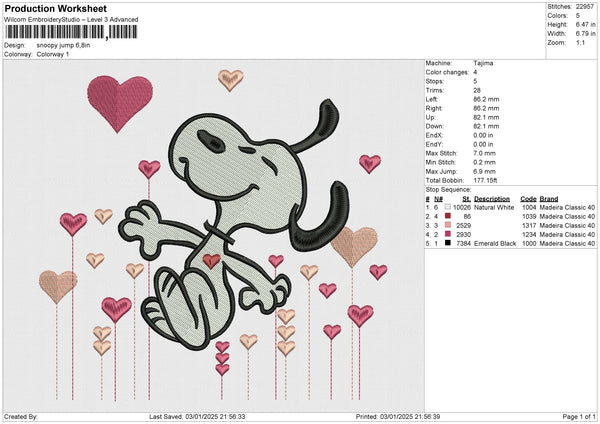Select the magenta pink swatch in row 4
The height and width of the screenshot is (424, 600).
coord(447,234)
